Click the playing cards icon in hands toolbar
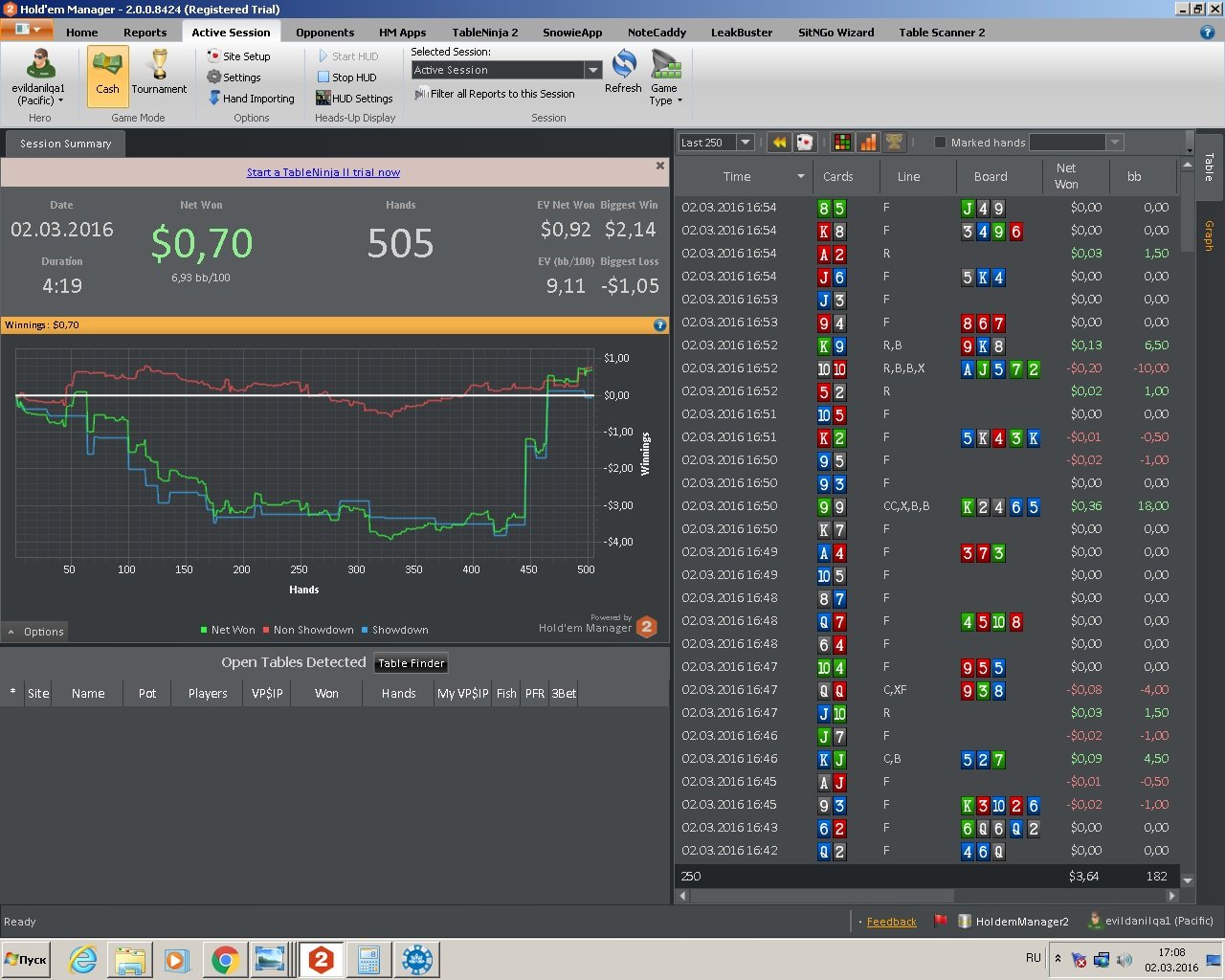Viewport: 1225px width, 980px height. pyautogui.click(x=805, y=143)
